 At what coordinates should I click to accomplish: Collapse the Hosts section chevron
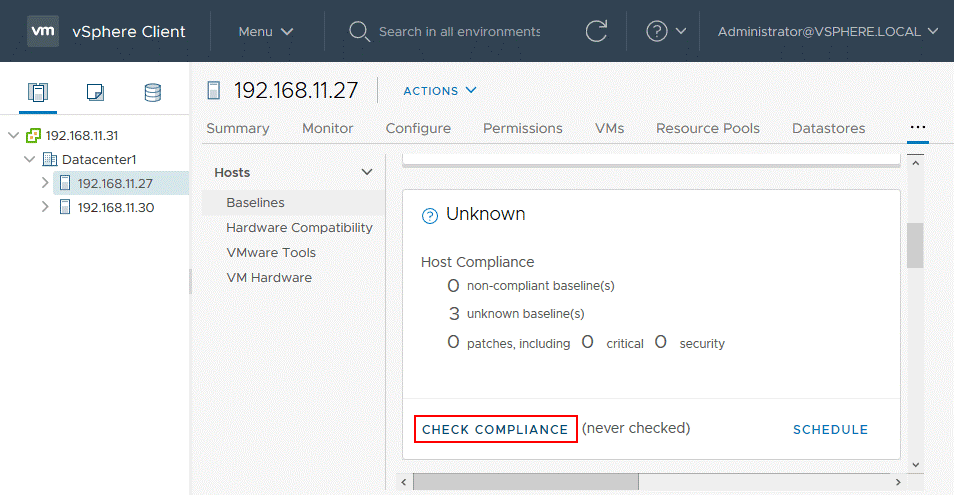pyautogui.click(x=366, y=173)
